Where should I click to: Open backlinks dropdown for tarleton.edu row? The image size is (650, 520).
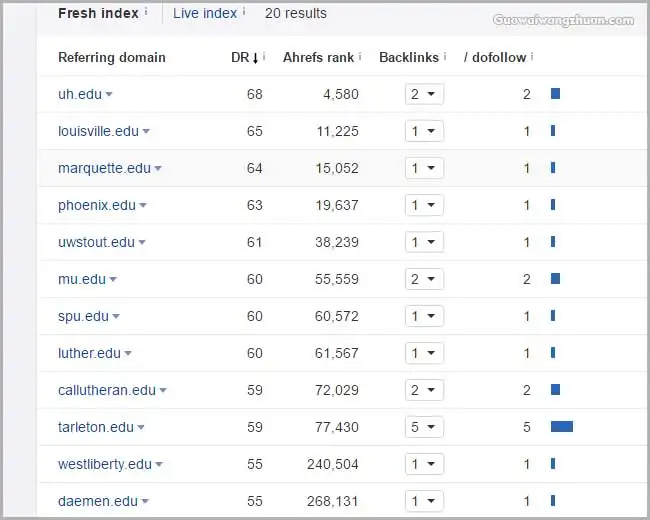click(x=424, y=427)
